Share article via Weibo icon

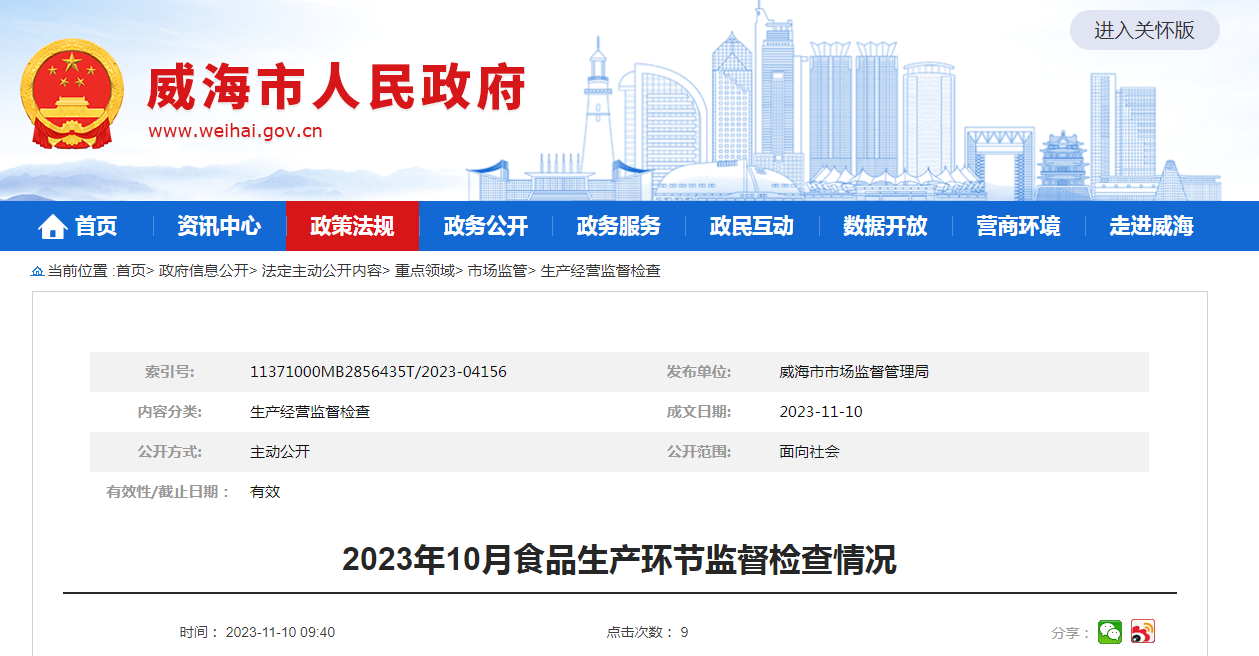1142,632
